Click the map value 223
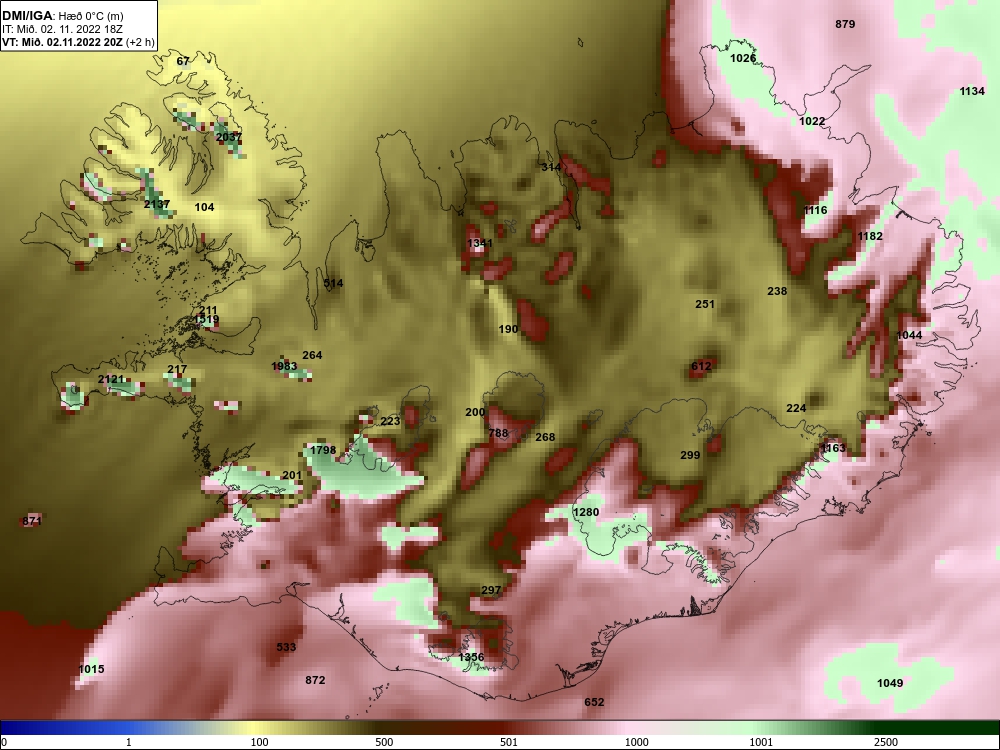Screen dimensions: 1000x750 [x=390, y=422]
